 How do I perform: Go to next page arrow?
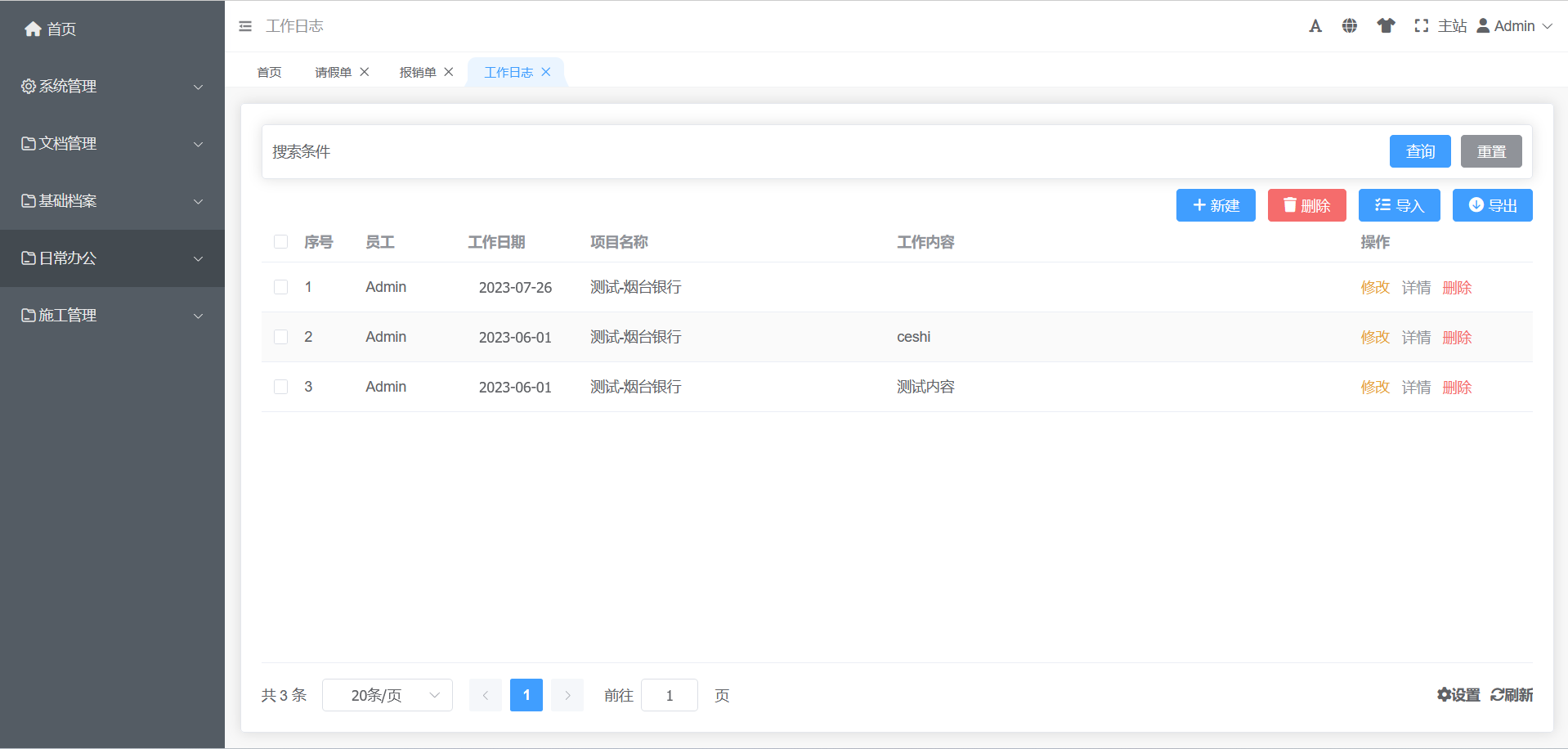567,695
